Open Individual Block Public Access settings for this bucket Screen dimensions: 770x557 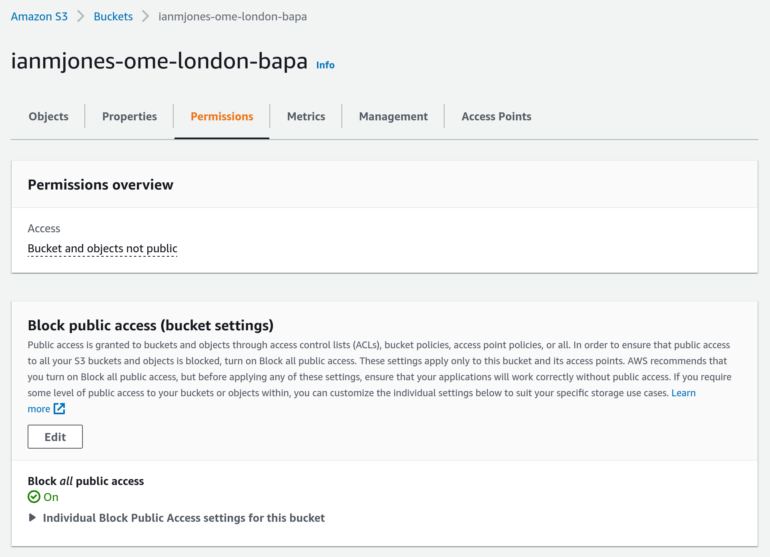click(x=184, y=518)
